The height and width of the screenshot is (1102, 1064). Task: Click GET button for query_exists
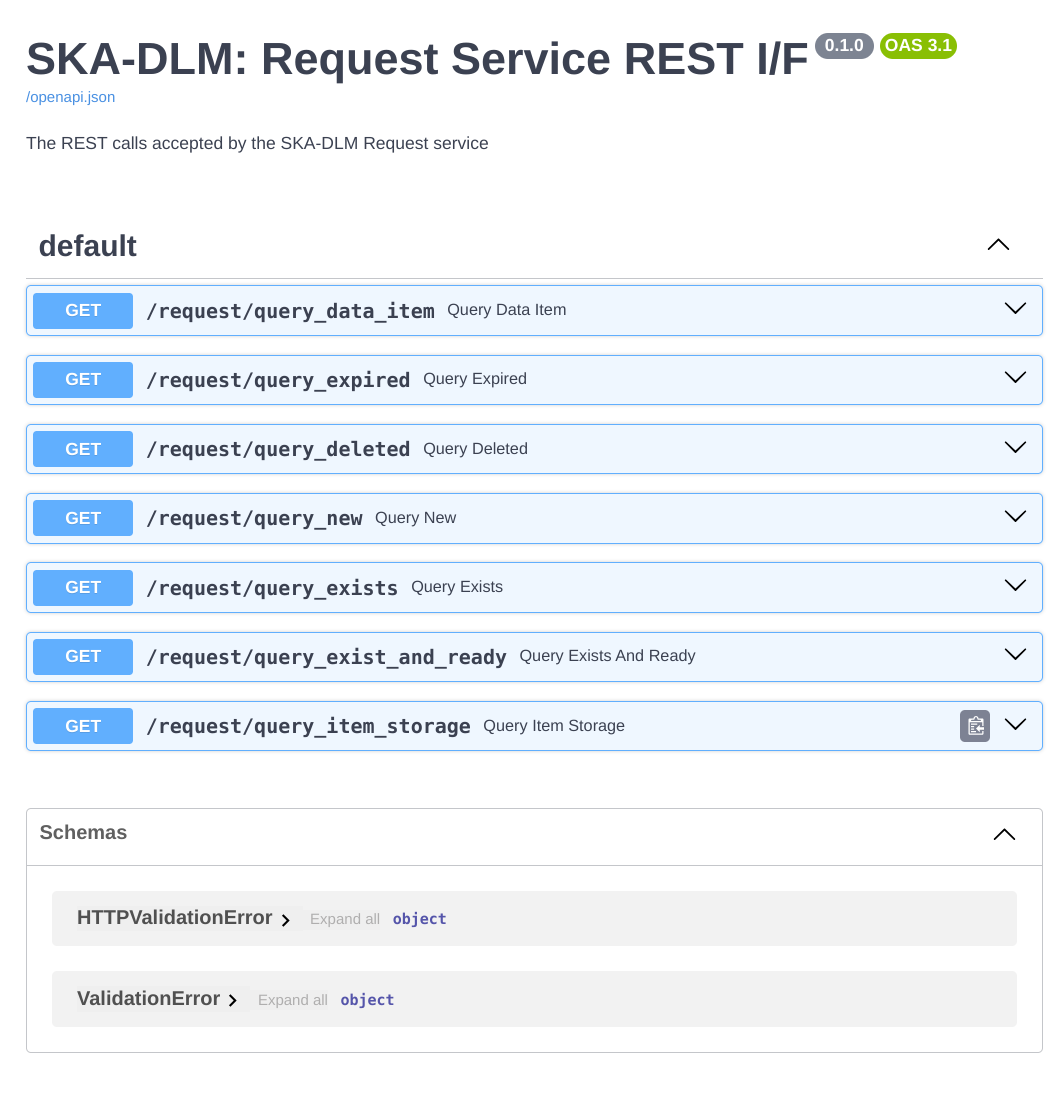83,587
